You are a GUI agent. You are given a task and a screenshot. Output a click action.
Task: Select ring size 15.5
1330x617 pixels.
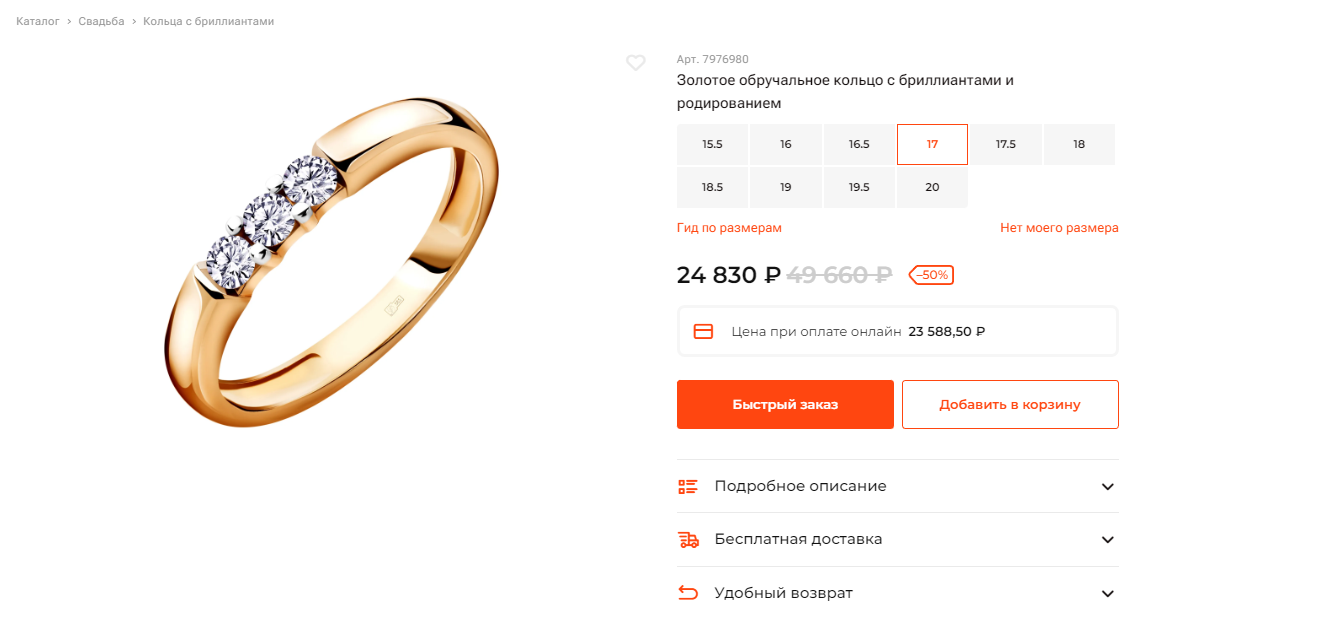pos(712,144)
